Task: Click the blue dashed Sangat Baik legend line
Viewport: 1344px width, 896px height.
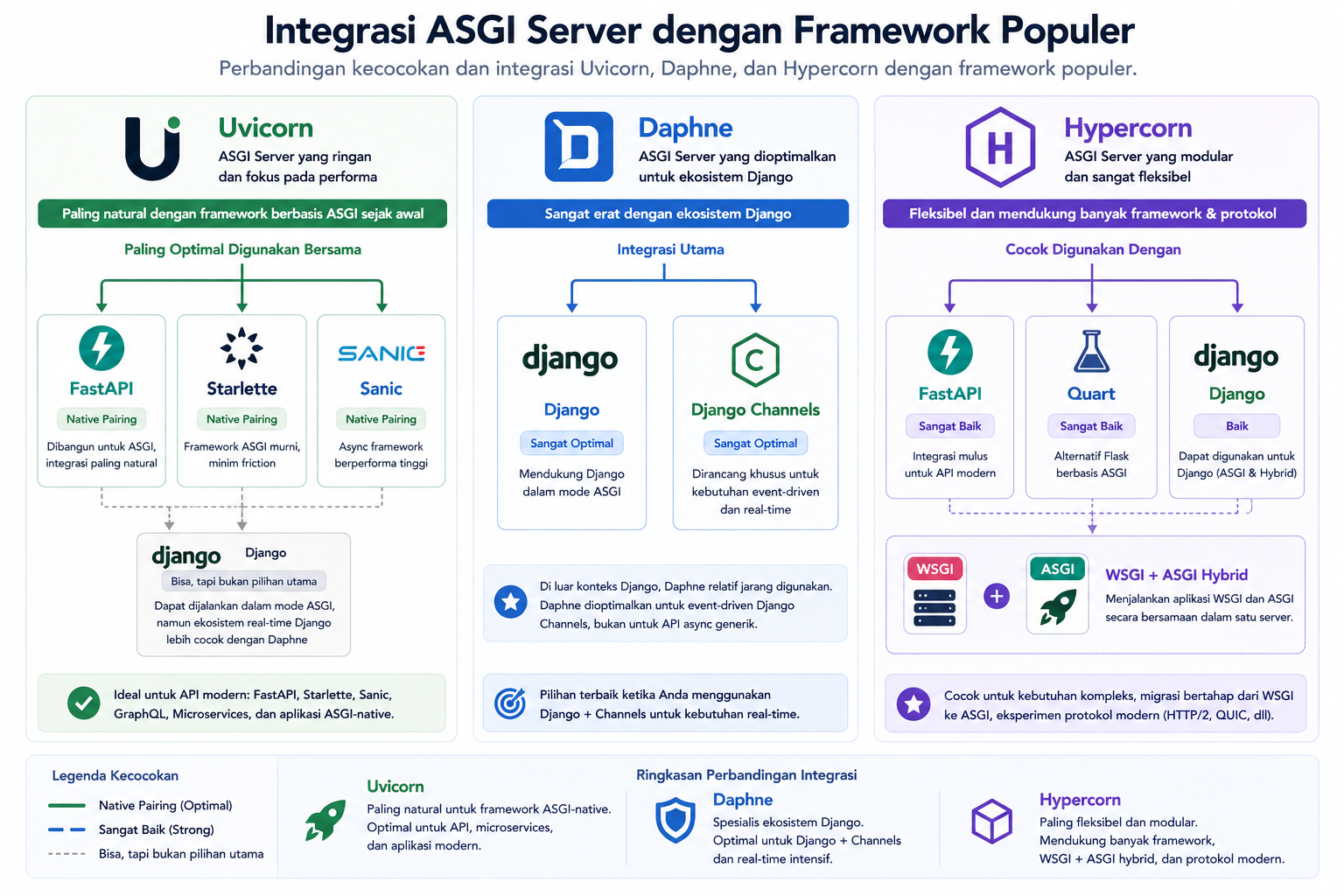Action: click(x=66, y=829)
